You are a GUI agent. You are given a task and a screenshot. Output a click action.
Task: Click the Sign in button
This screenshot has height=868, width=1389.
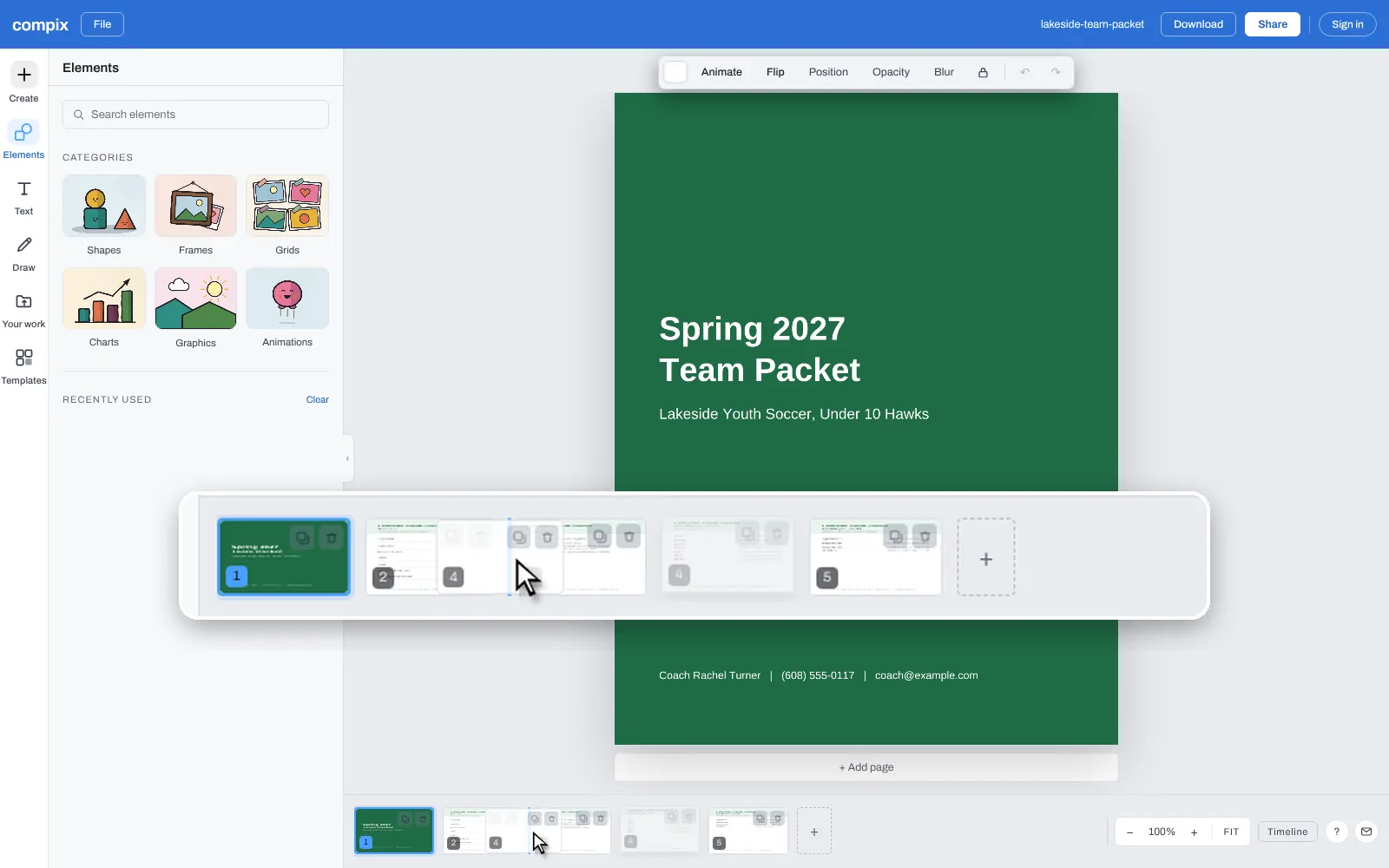tap(1347, 24)
